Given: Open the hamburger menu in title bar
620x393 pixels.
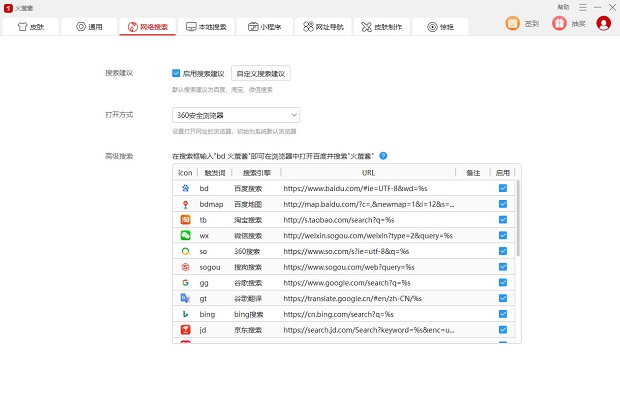Looking at the screenshot, I should (583, 8).
